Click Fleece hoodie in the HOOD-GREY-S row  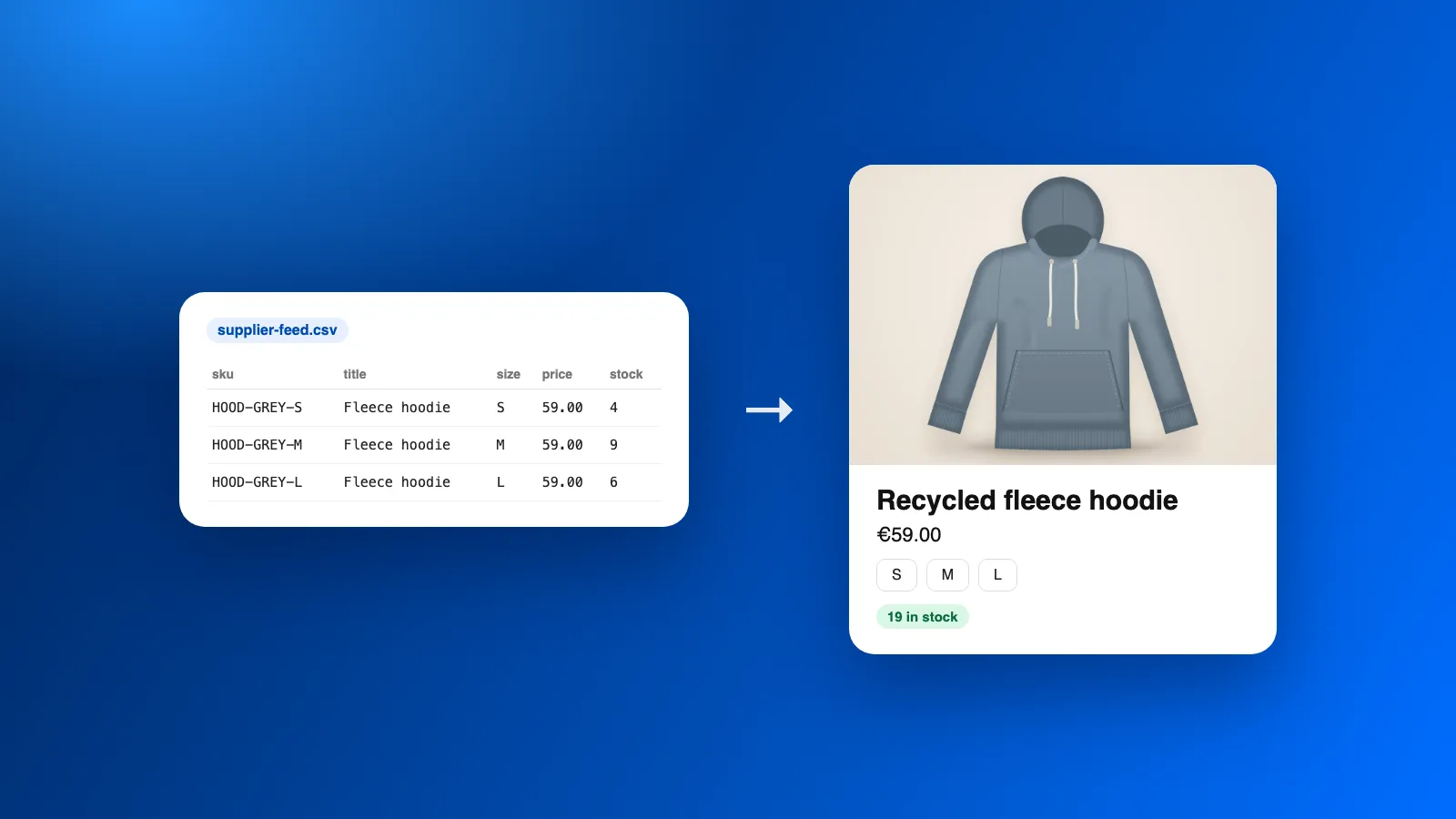pos(397,408)
